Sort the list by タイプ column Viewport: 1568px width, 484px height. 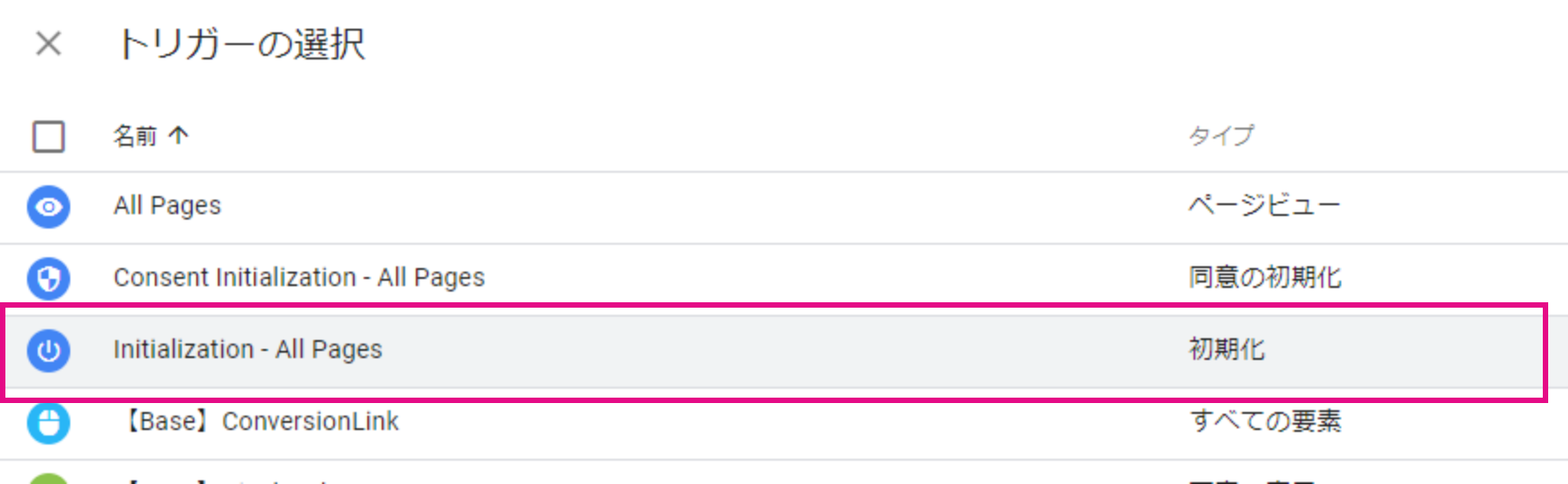click(x=1221, y=136)
